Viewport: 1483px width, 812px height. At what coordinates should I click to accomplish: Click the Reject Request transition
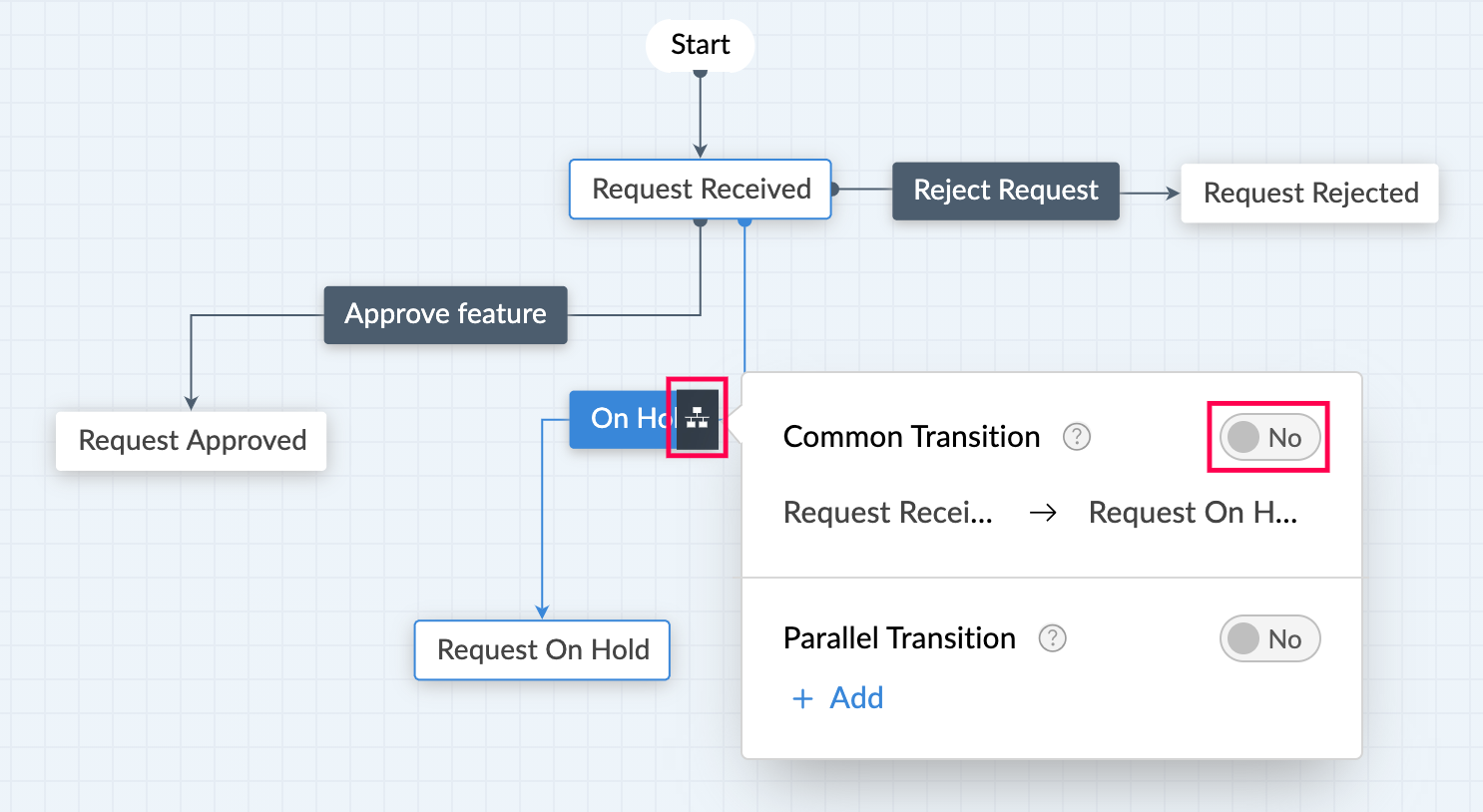(x=1005, y=191)
